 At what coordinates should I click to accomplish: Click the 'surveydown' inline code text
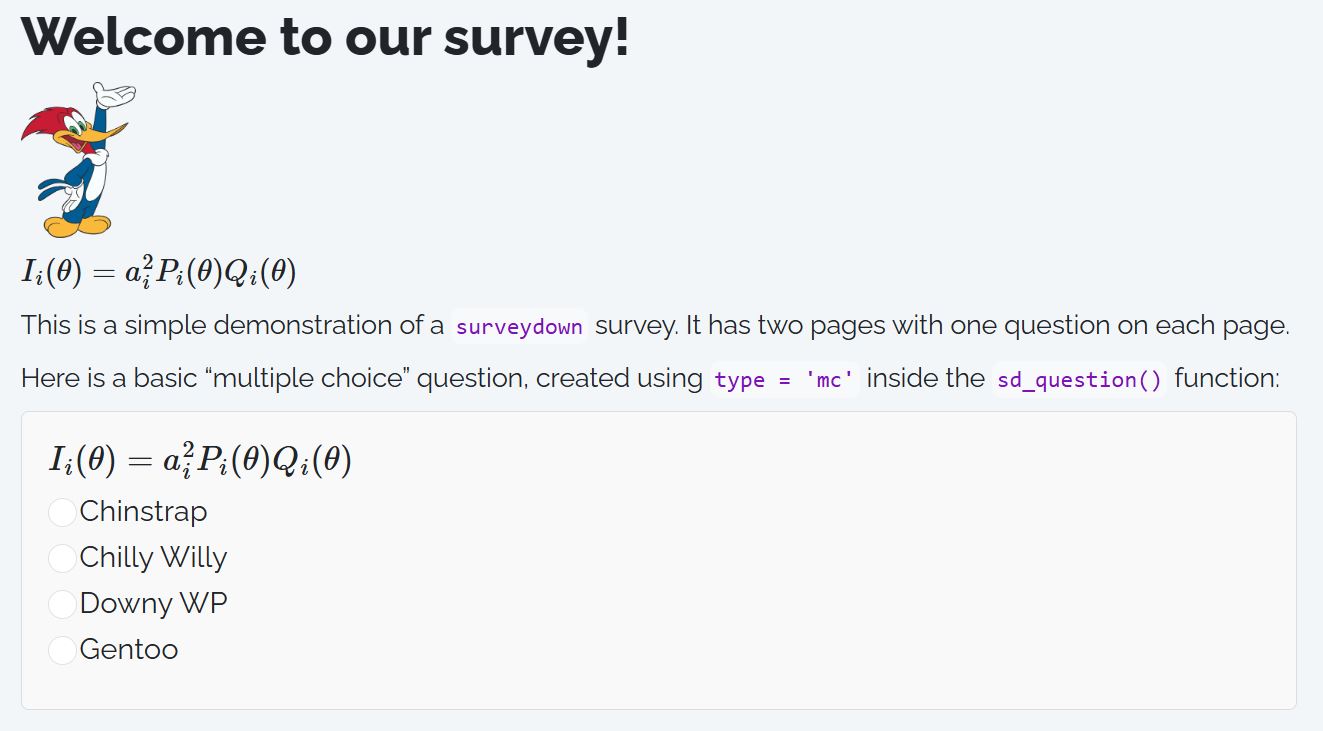point(519,327)
